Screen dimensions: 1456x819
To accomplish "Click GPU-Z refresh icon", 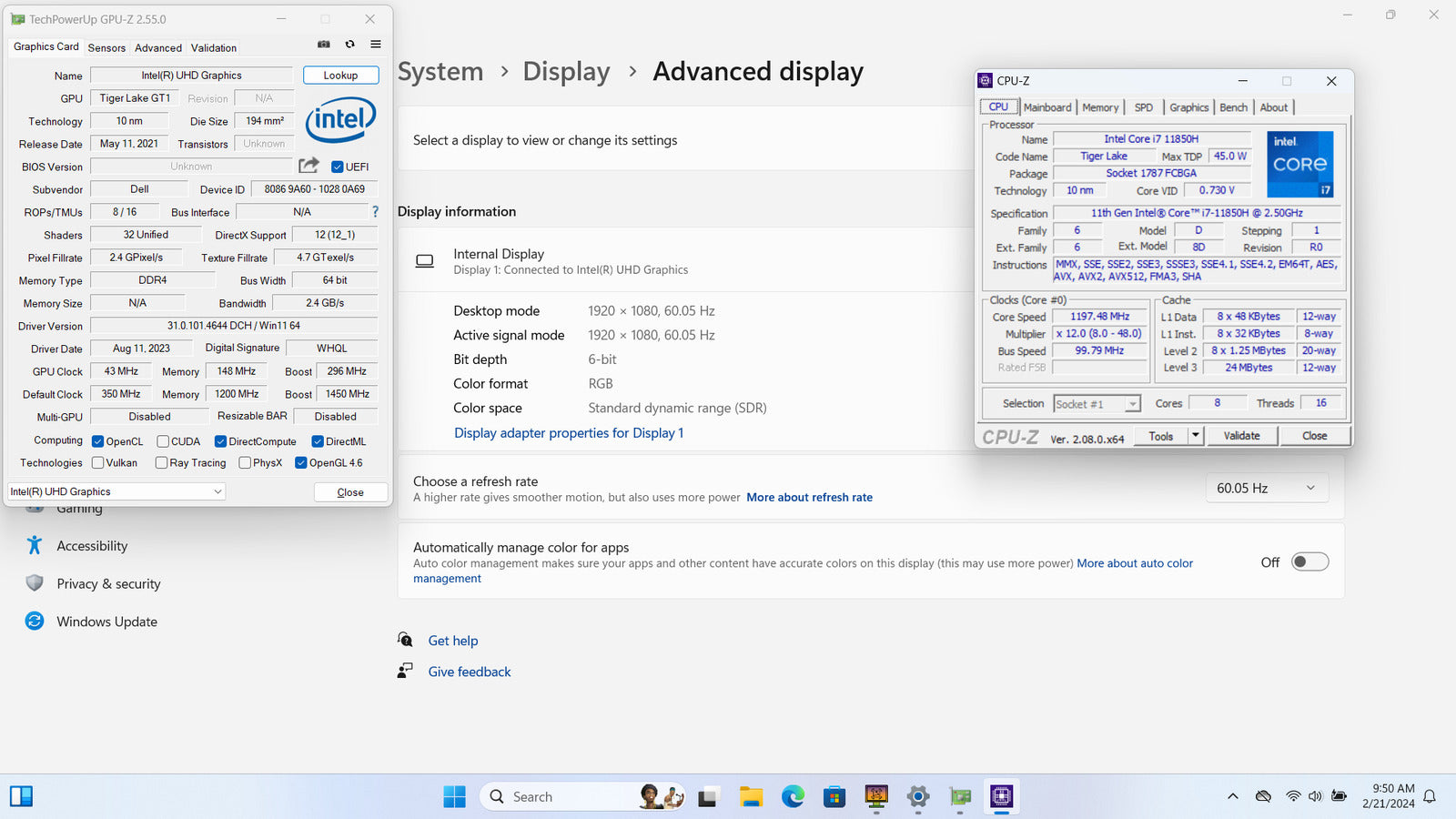I will point(349,45).
